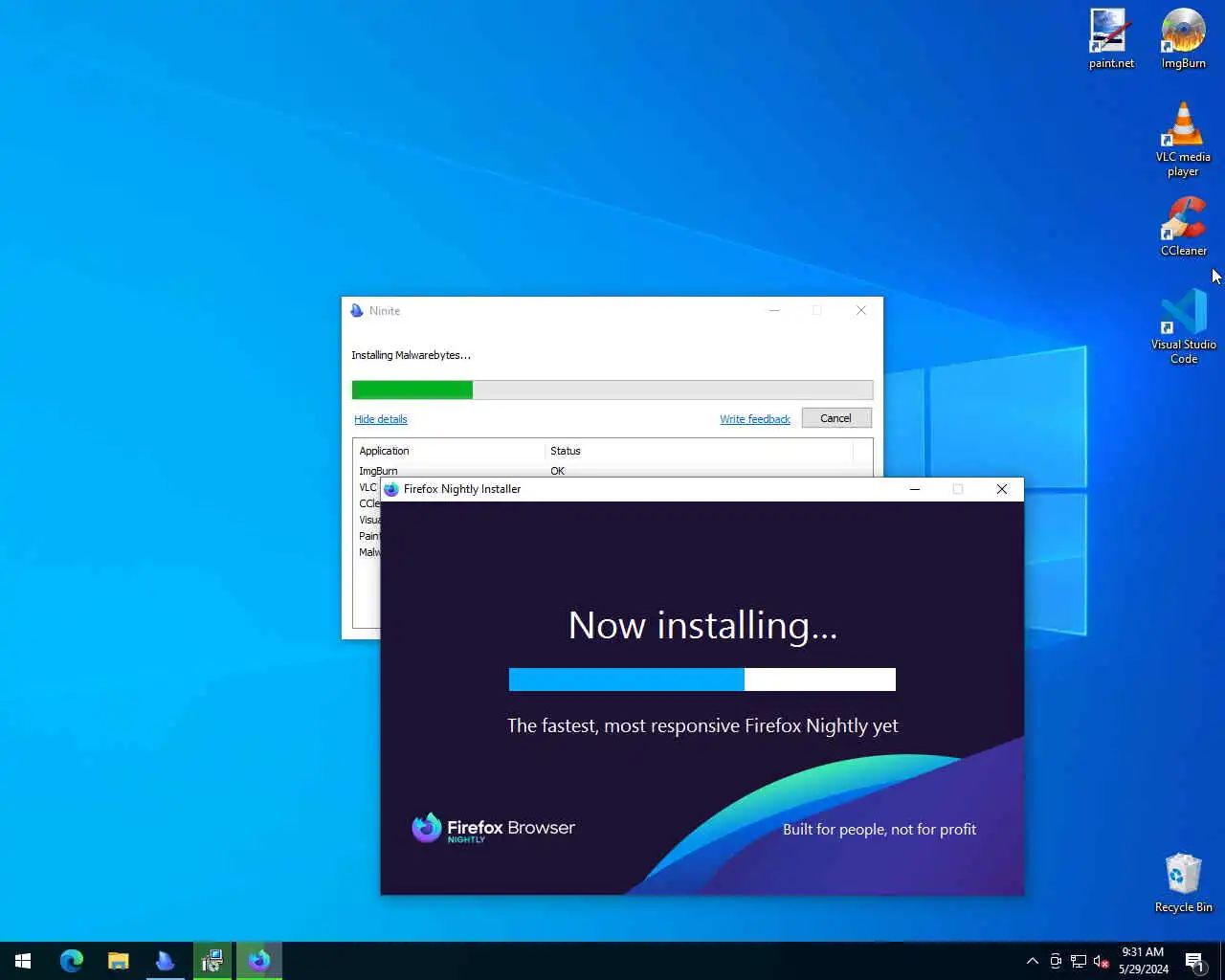This screenshot has height=980, width=1225.
Task: Click the OK status for ImgBurn
Action: 557,470
